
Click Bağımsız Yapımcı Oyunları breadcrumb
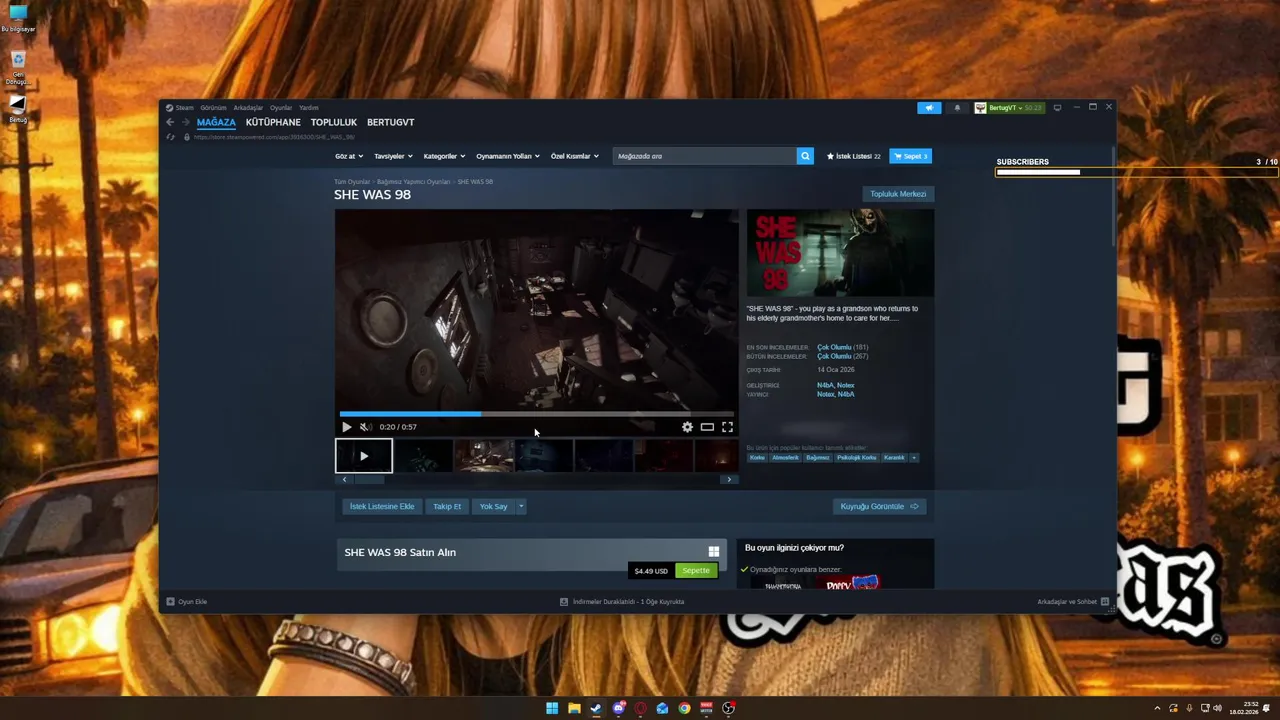click(x=414, y=182)
